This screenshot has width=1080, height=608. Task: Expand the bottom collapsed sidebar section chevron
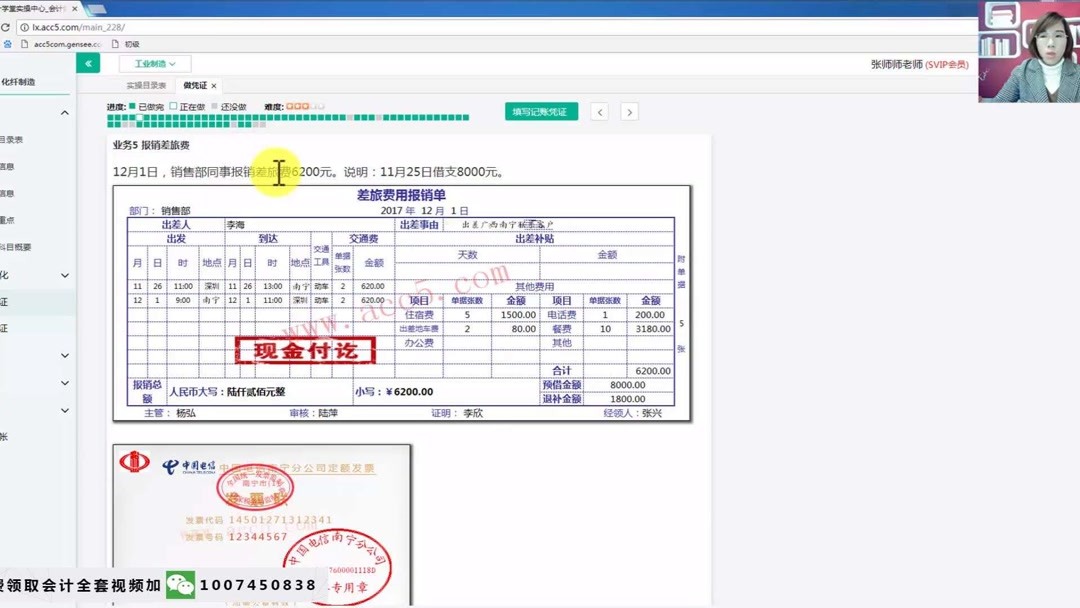(66, 410)
